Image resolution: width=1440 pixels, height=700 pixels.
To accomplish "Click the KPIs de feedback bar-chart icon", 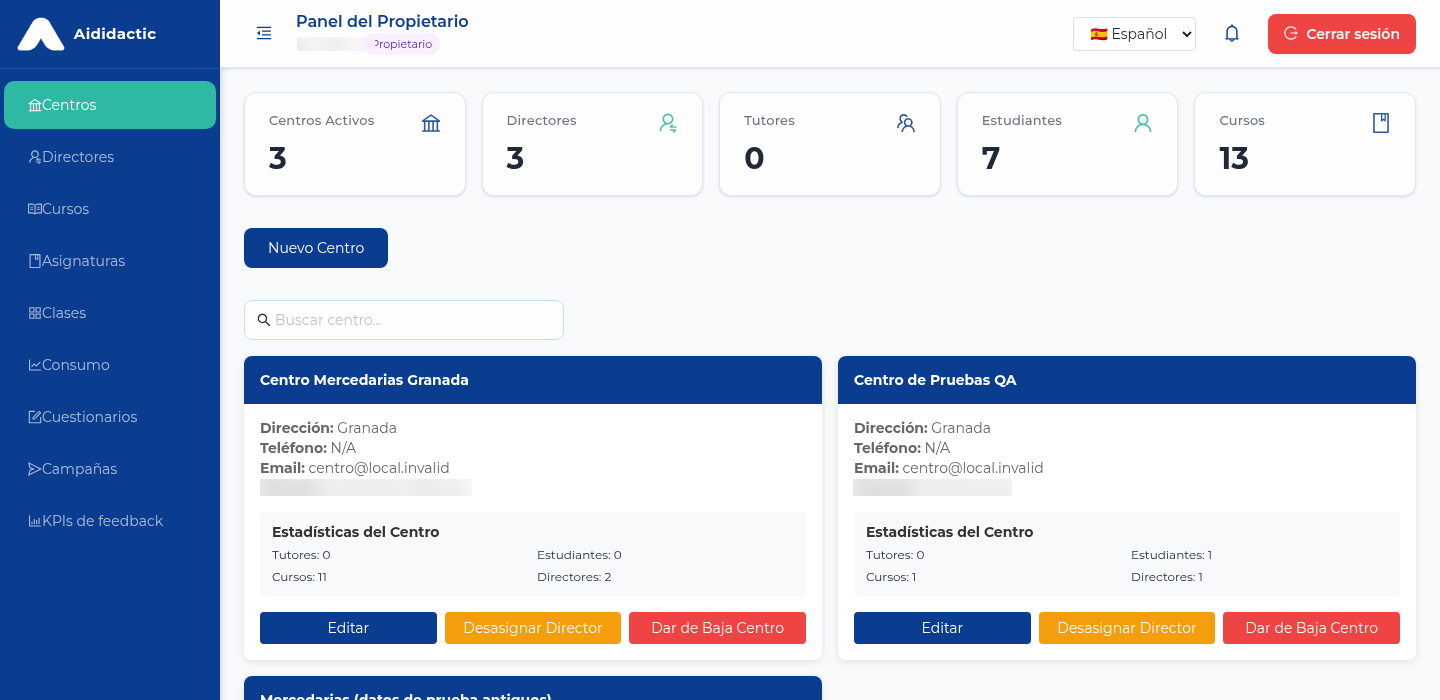I will coord(35,521).
